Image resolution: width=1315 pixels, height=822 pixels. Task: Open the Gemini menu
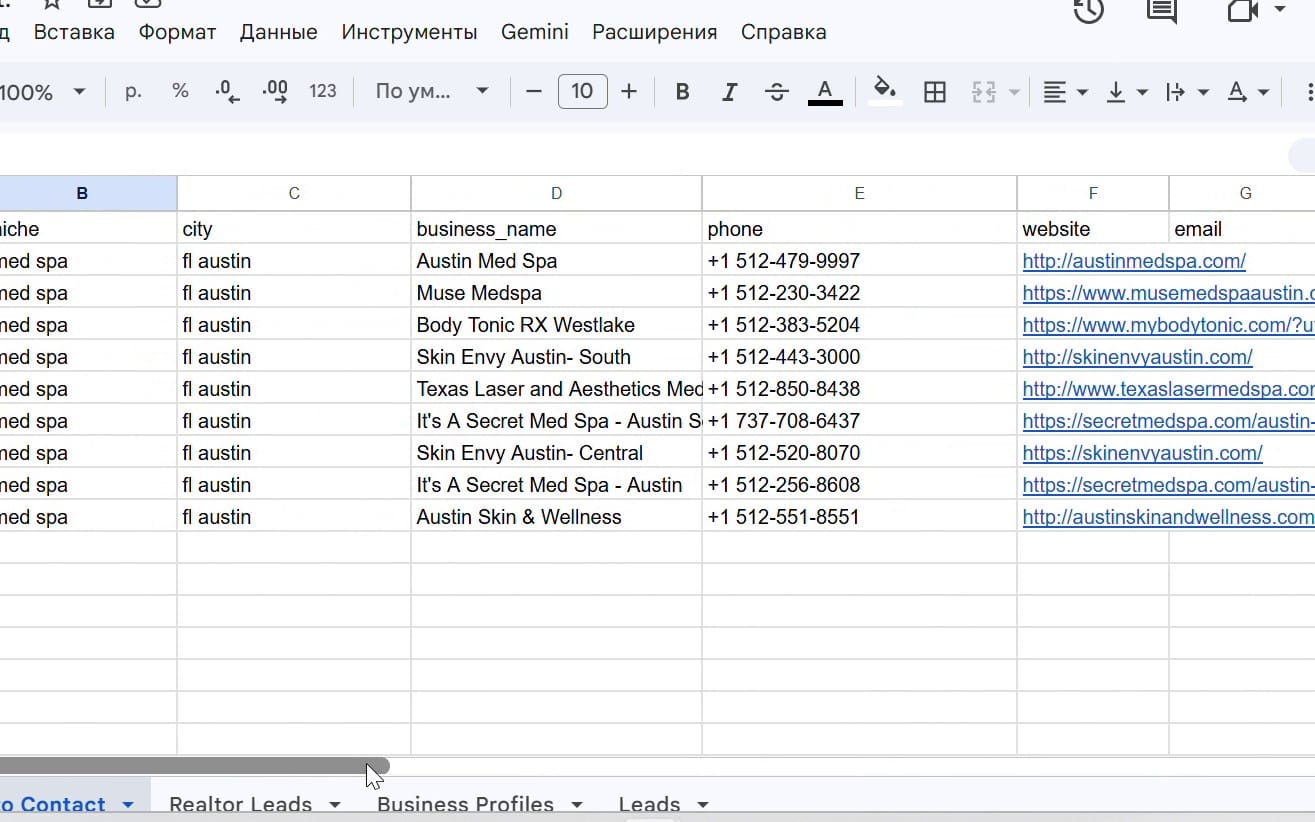tap(535, 32)
